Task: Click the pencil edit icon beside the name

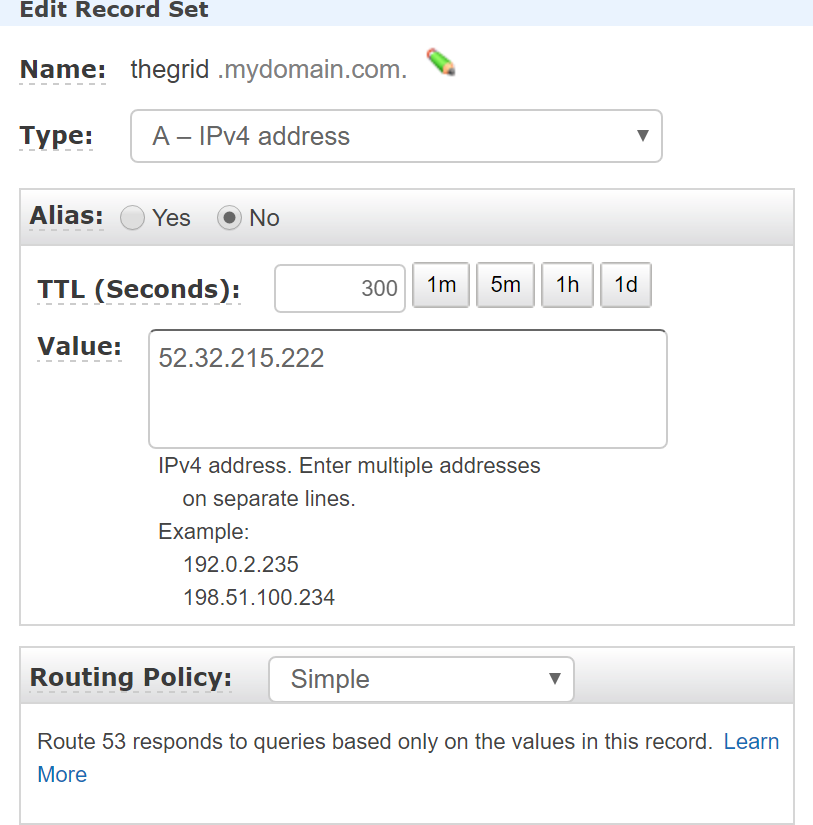Action: (440, 62)
